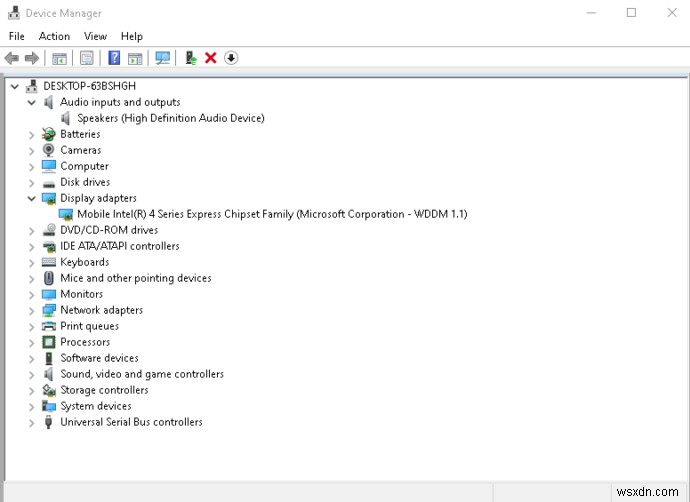Expand the System devices node chevron
The height and width of the screenshot is (502, 690).
pyautogui.click(x=32, y=407)
